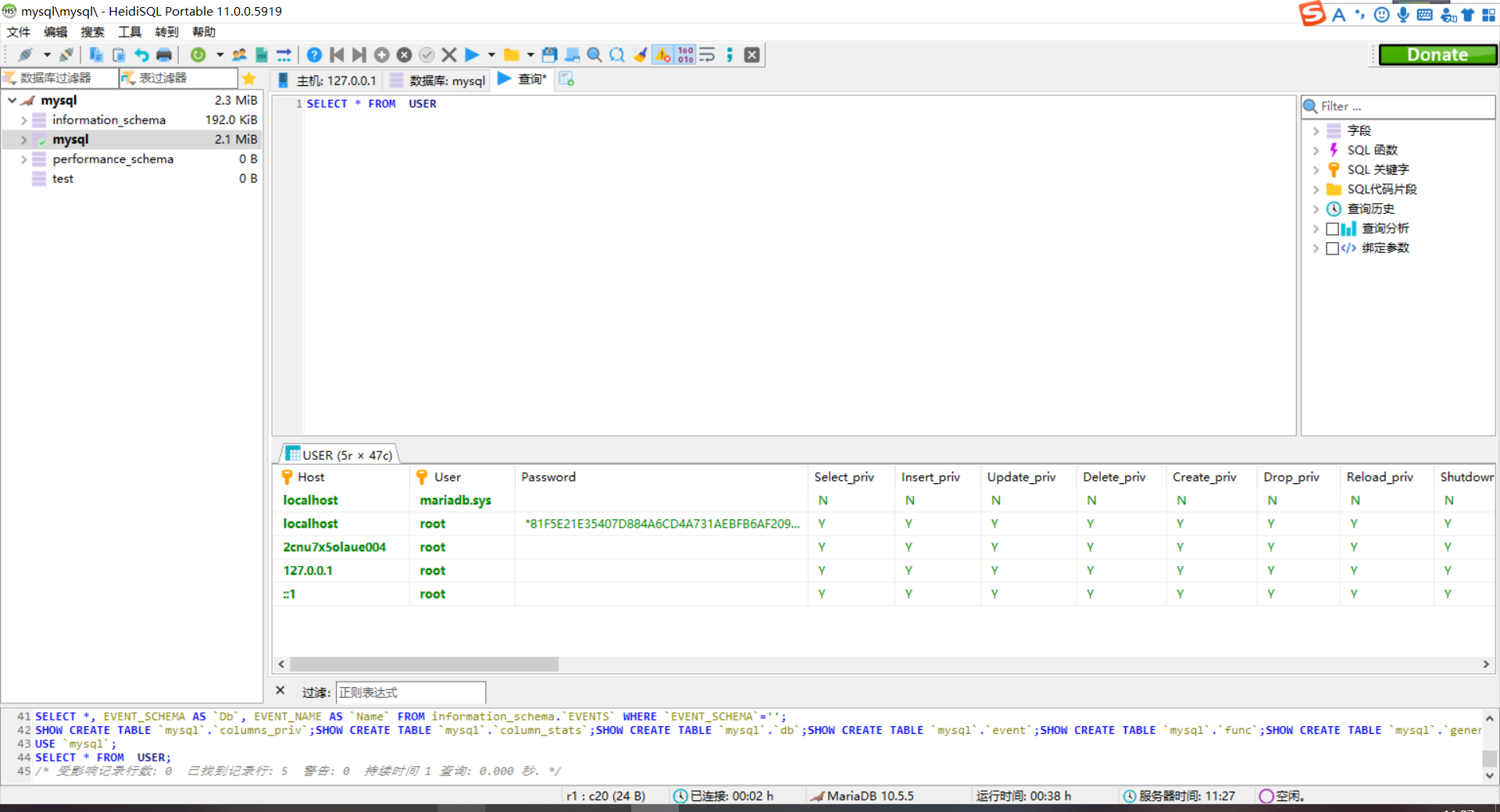Open the find text magnifier icon

click(595, 55)
